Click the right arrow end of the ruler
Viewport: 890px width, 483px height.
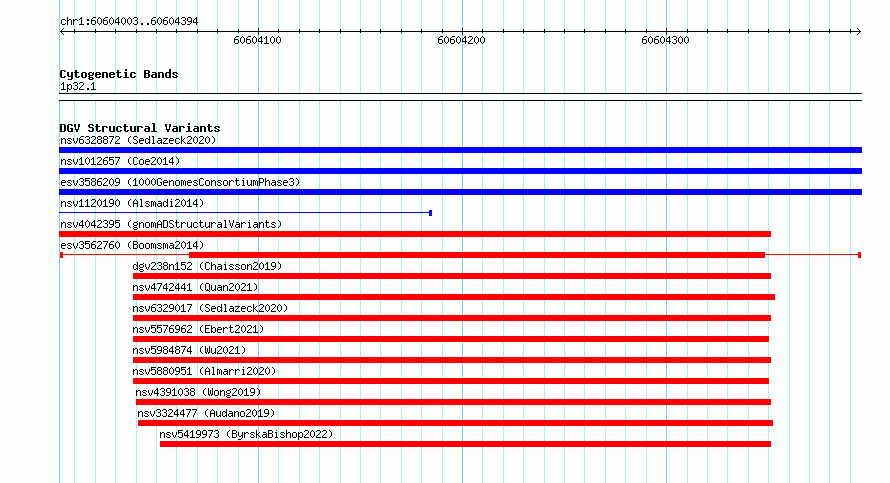[x=858, y=32]
